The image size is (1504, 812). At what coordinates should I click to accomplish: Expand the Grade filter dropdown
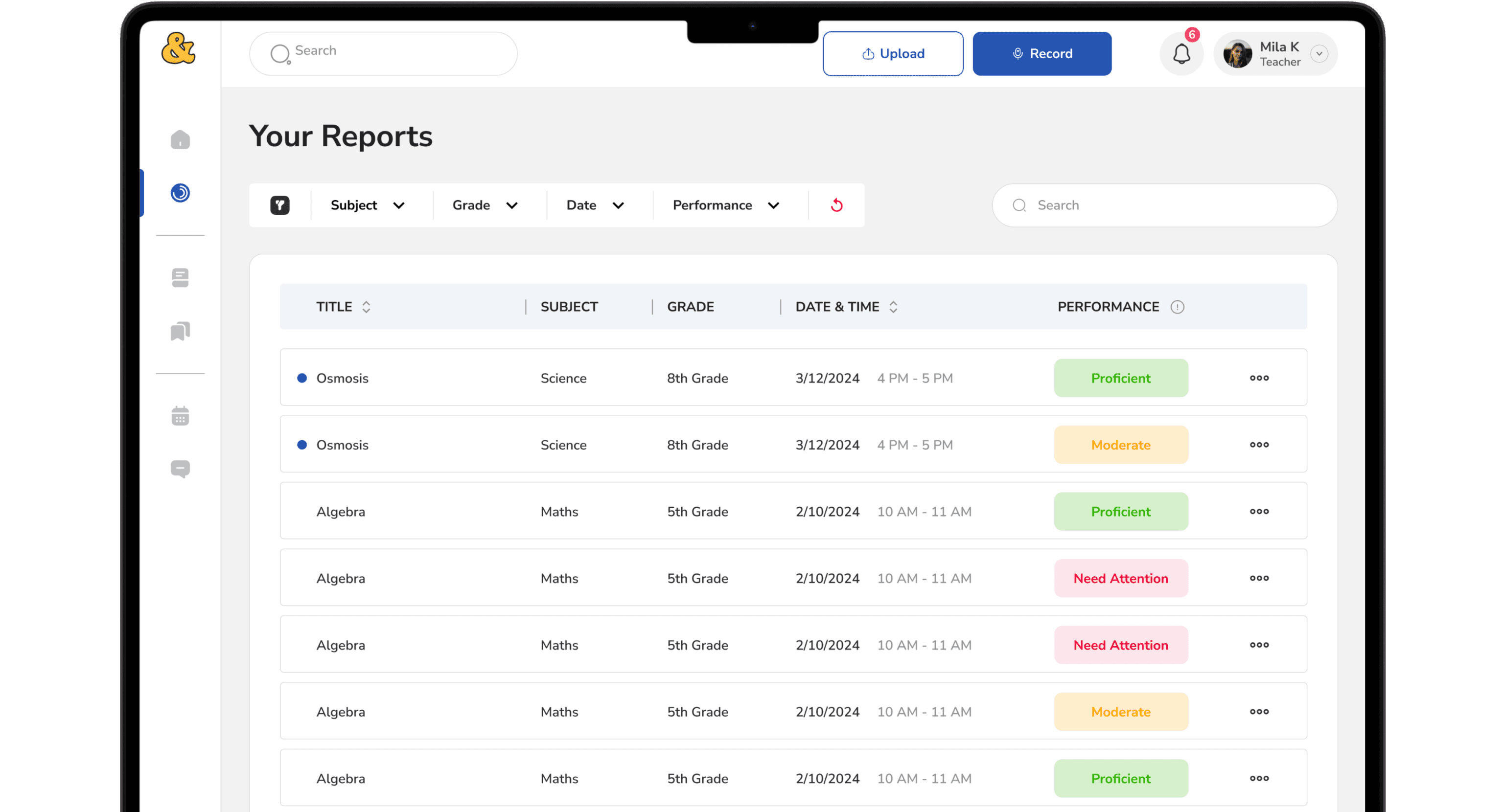point(485,205)
